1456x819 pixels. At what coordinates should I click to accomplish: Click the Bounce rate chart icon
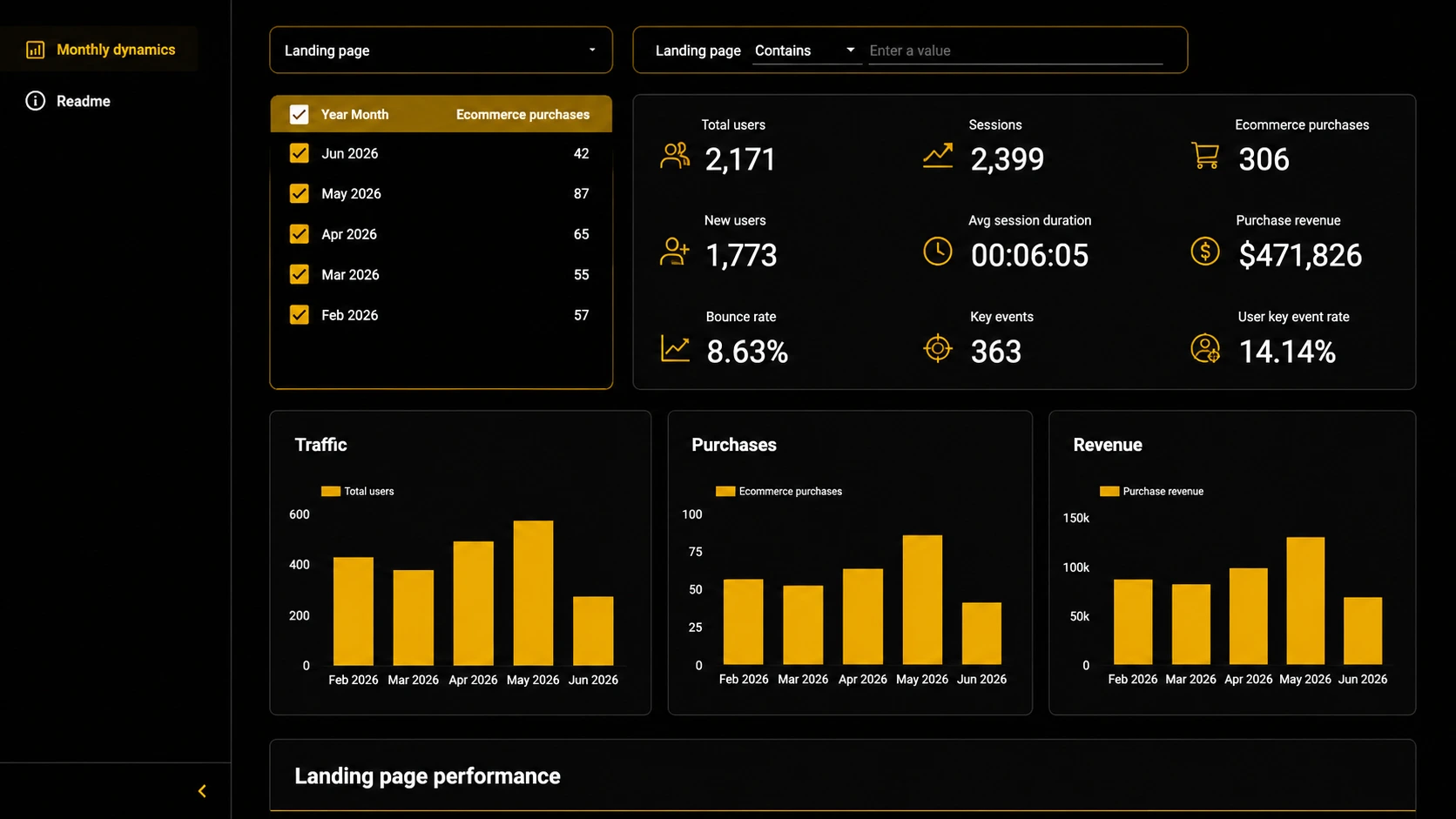(x=675, y=348)
